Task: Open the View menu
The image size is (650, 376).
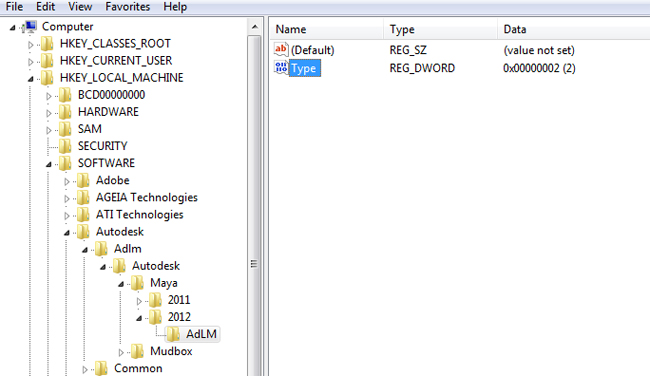Action: [80, 7]
